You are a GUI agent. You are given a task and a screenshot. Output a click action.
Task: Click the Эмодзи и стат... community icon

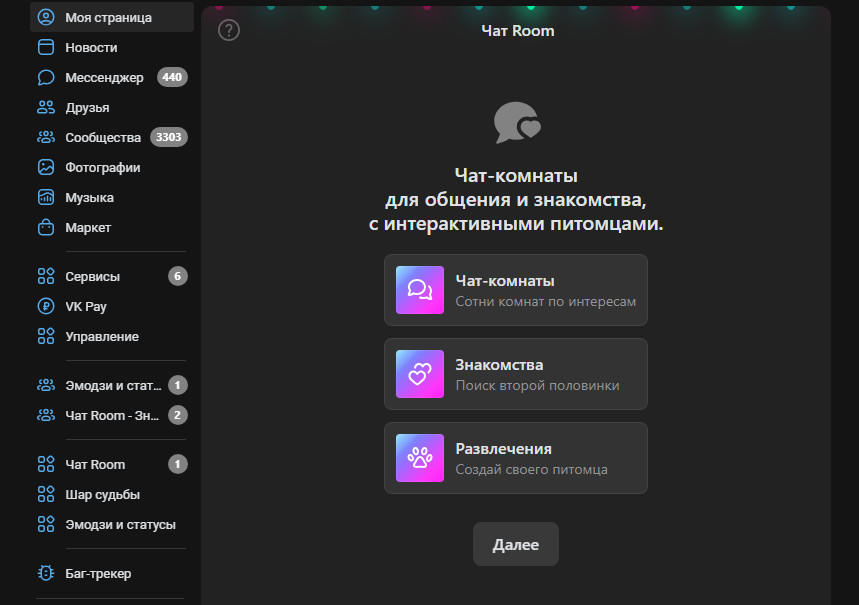click(46, 385)
